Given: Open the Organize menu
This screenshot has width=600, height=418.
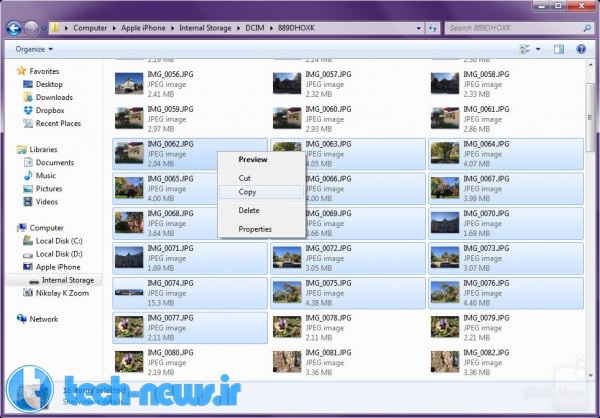Looking at the screenshot, I should point(34,49).
